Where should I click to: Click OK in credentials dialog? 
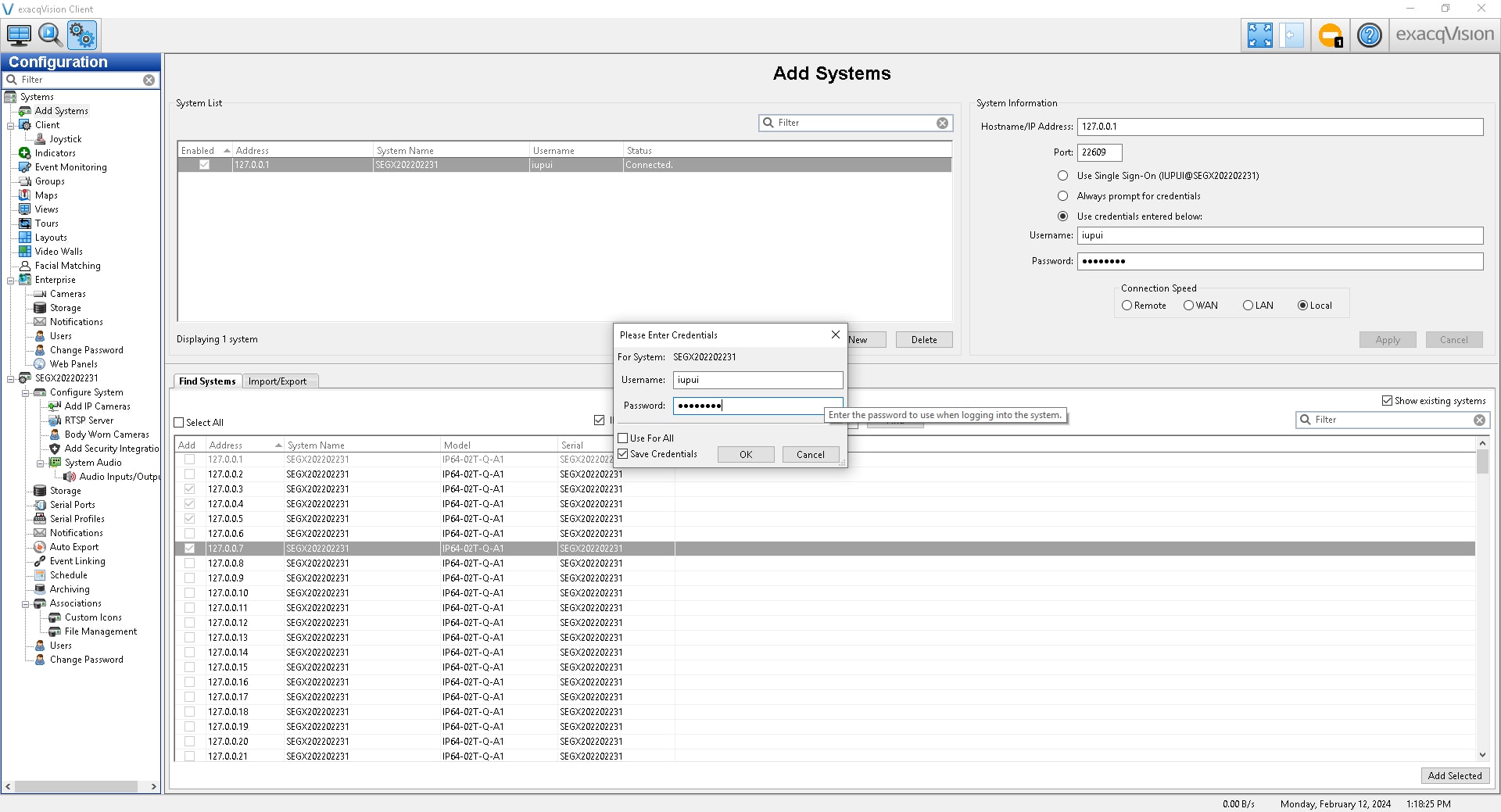[x=746, y=454]
